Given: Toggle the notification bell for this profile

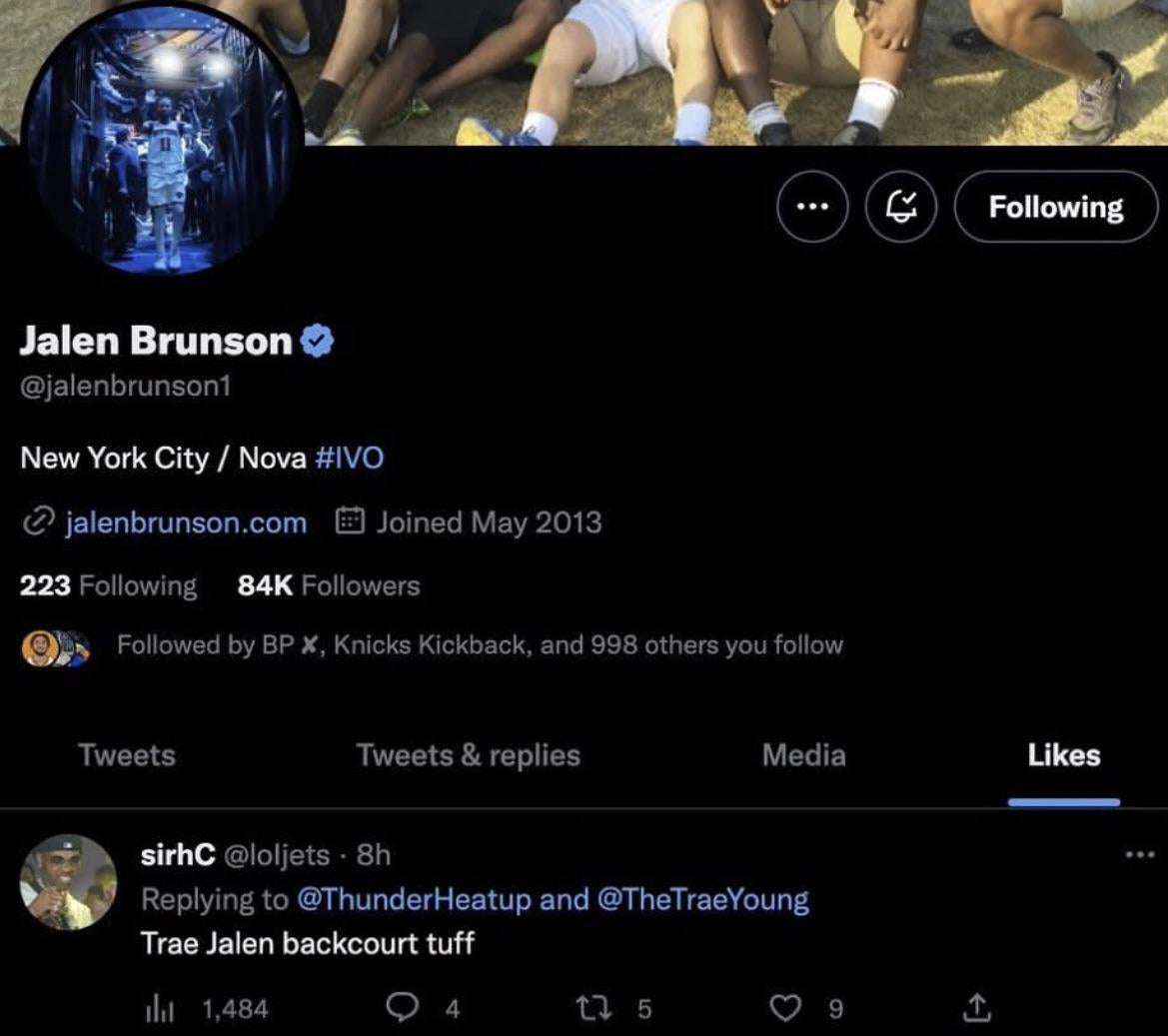Looking at the screenshot, I should click(x=900, y=207).
